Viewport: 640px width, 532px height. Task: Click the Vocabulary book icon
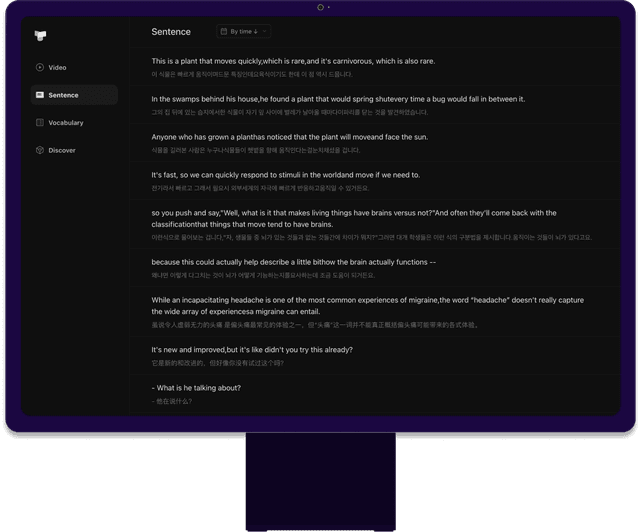coord(39,123)
